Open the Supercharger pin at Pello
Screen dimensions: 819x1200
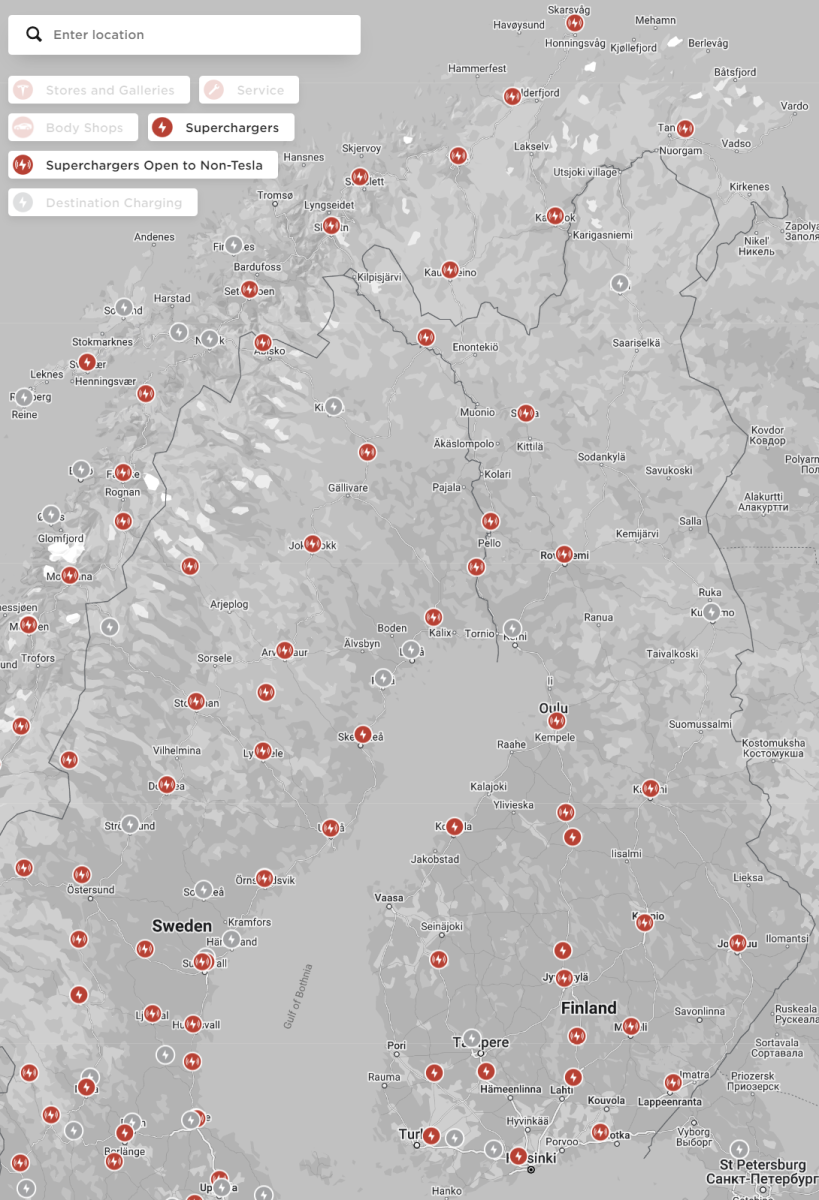(x=490, y=521)
